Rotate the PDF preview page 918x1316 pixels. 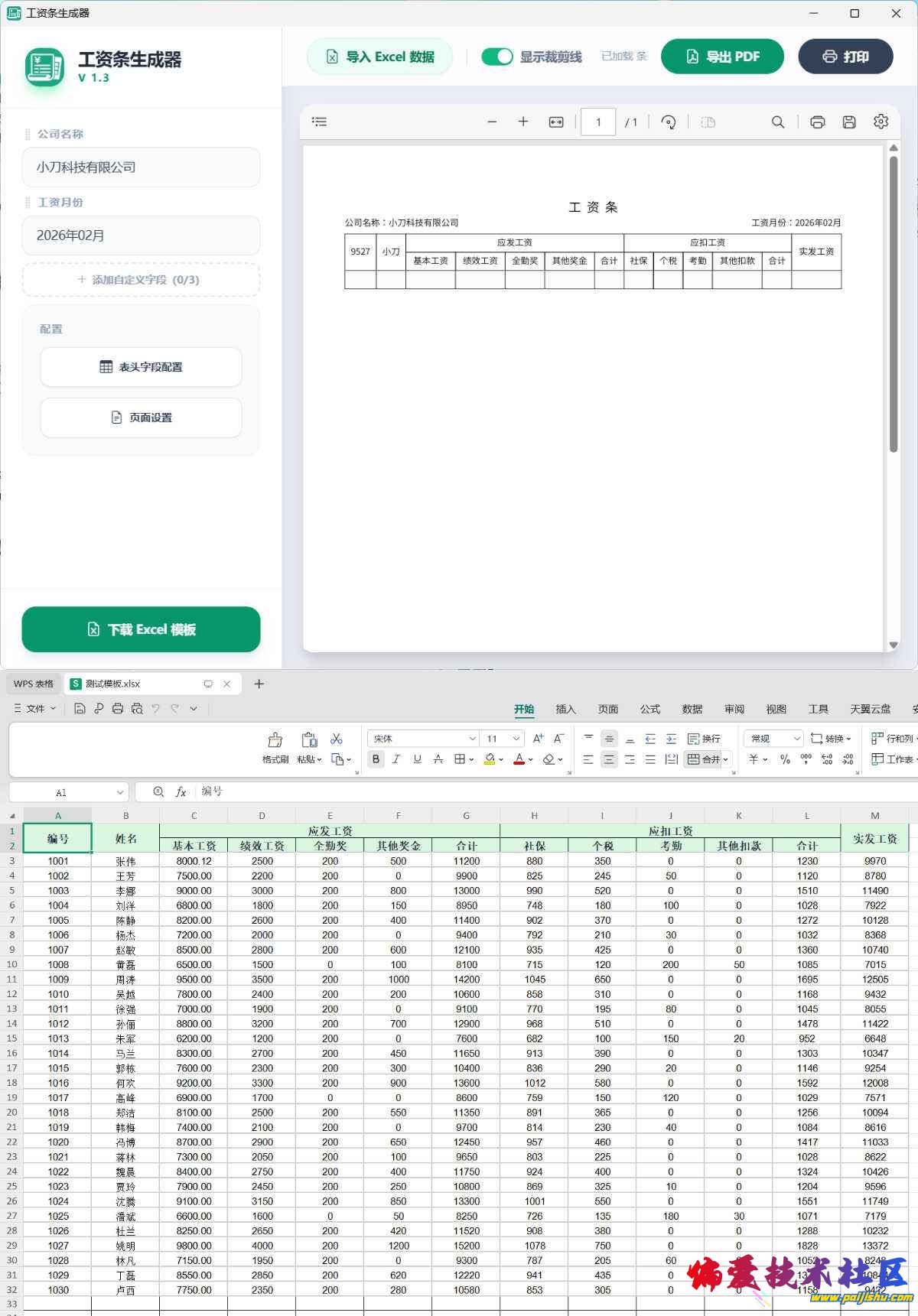pyautogui.click(x=668, y=122)
